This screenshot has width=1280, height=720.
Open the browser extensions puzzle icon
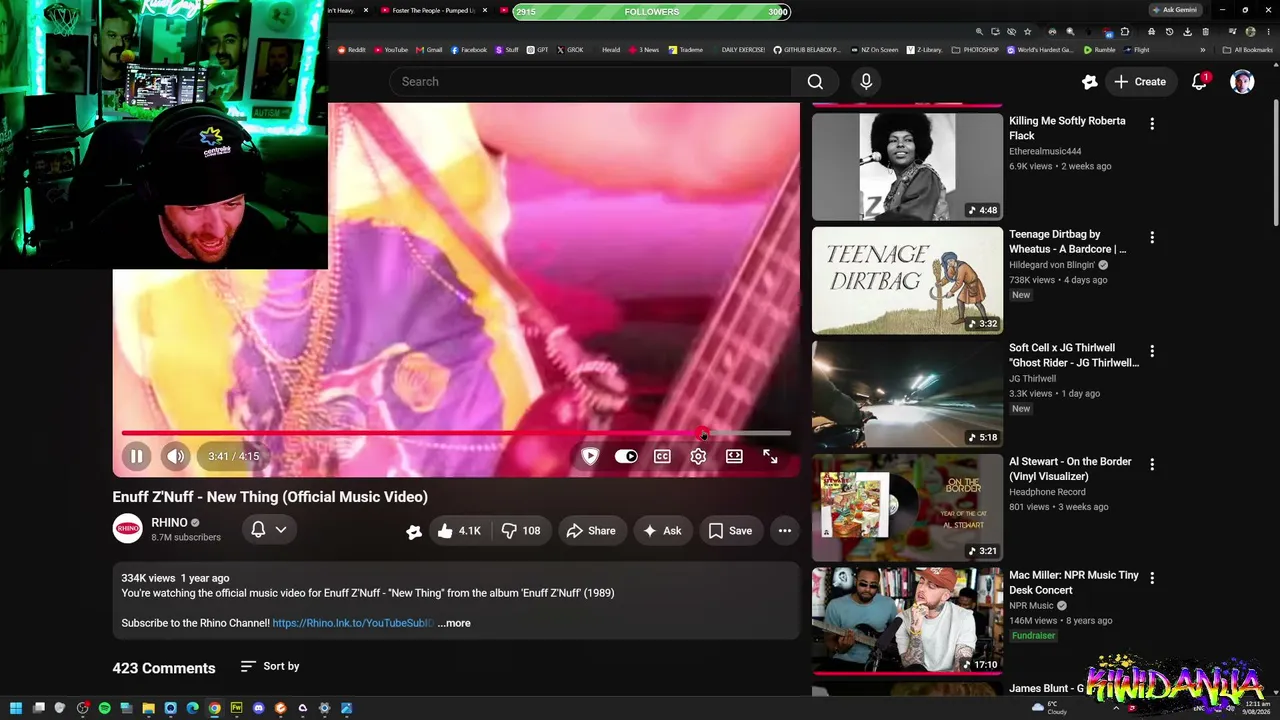coord(1125,32)
